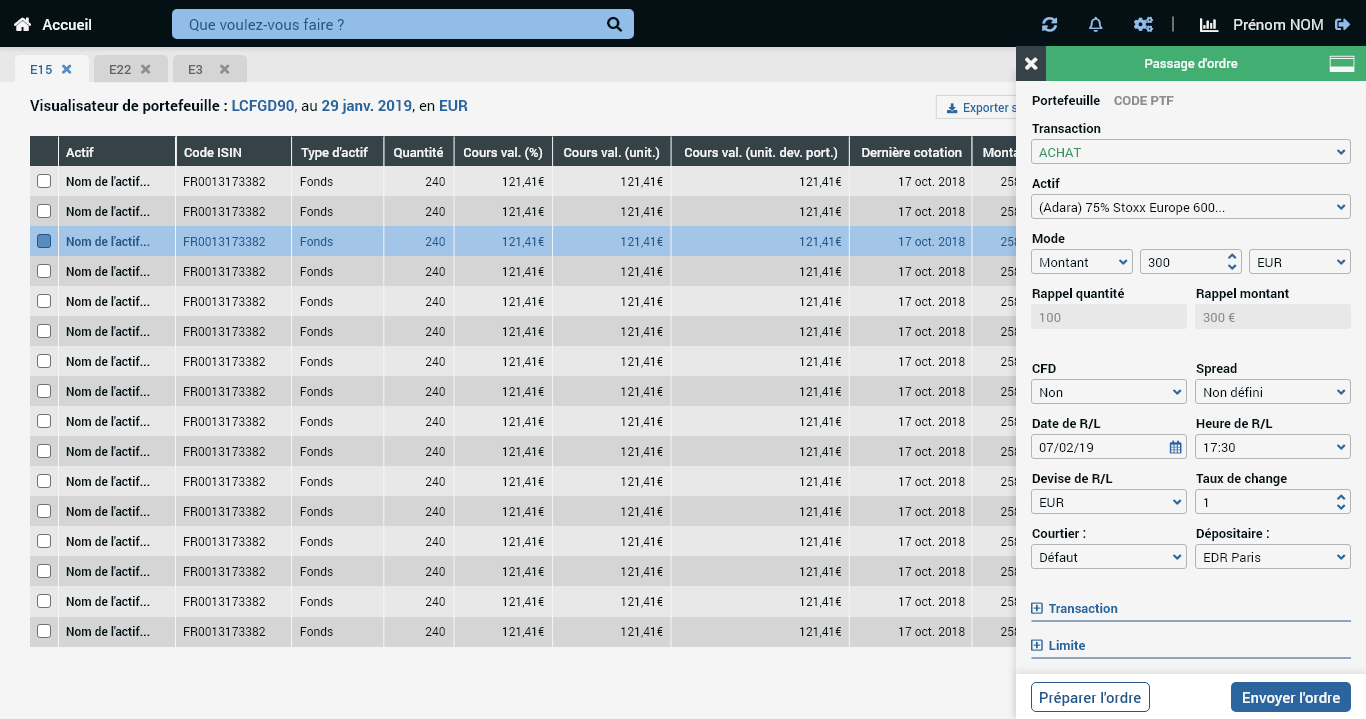Click Envoyer l'ordre button
Image resolution: width=1366 pixels, height=719 pixels.
click(1290, 697)
